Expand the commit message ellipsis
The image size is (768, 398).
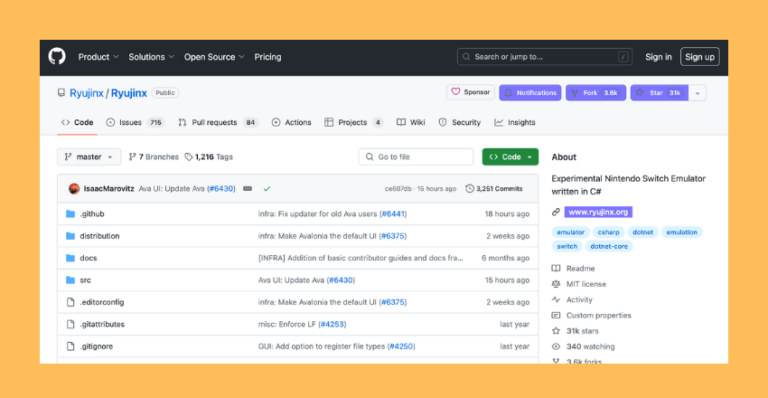(x=248, y=188)
